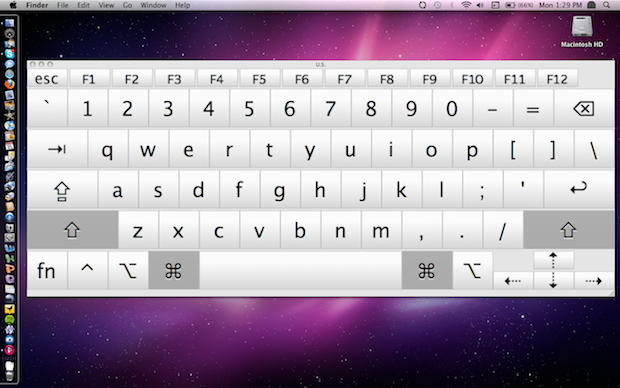620x388 pixels.
Task: Click the letter p key
Action: point(473,149)
